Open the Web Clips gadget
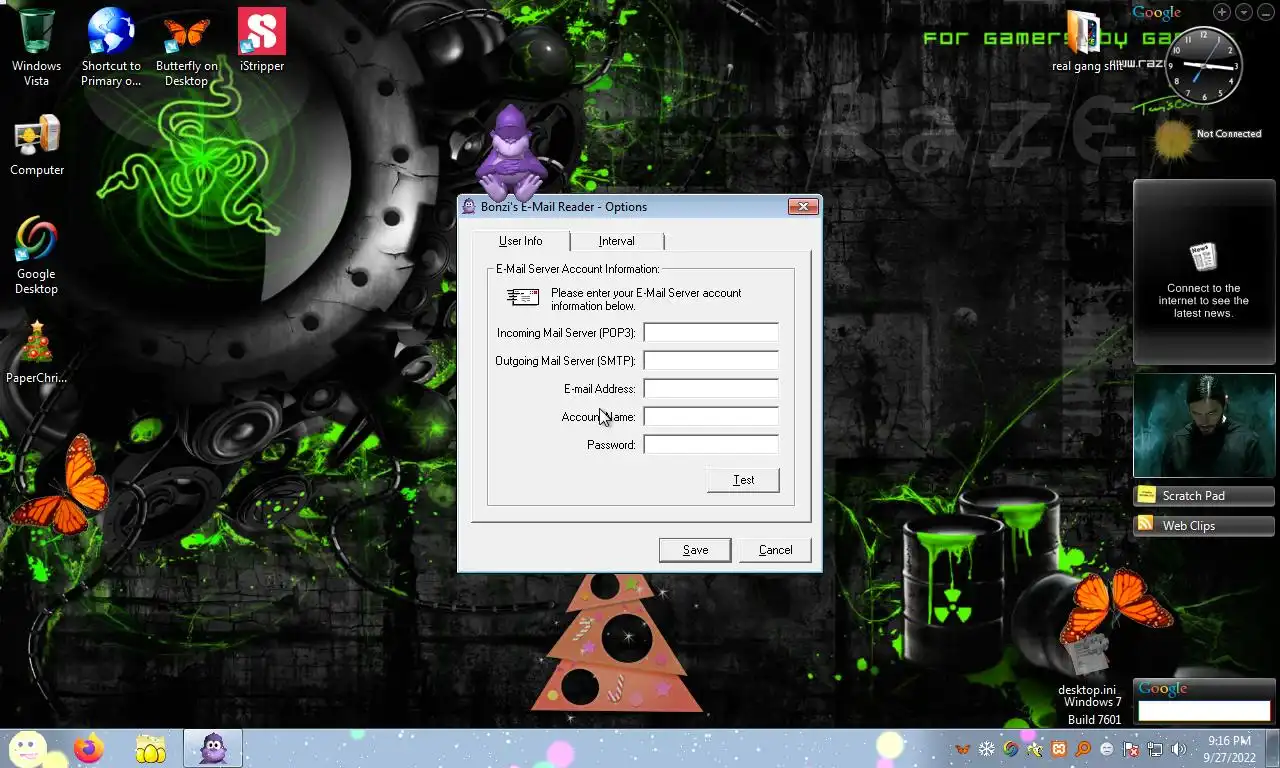Viewport: 1280px width, 768px height. pyautogui.click(x=1204, y=525)
